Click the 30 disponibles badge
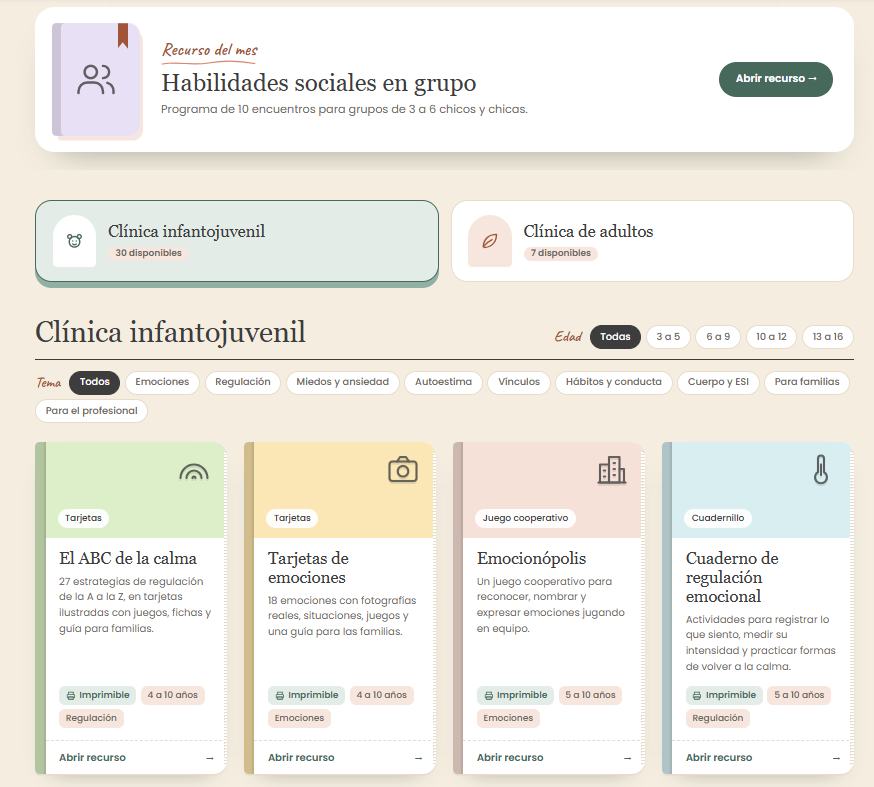The image size is (874, 787). (x=148, y=253)
